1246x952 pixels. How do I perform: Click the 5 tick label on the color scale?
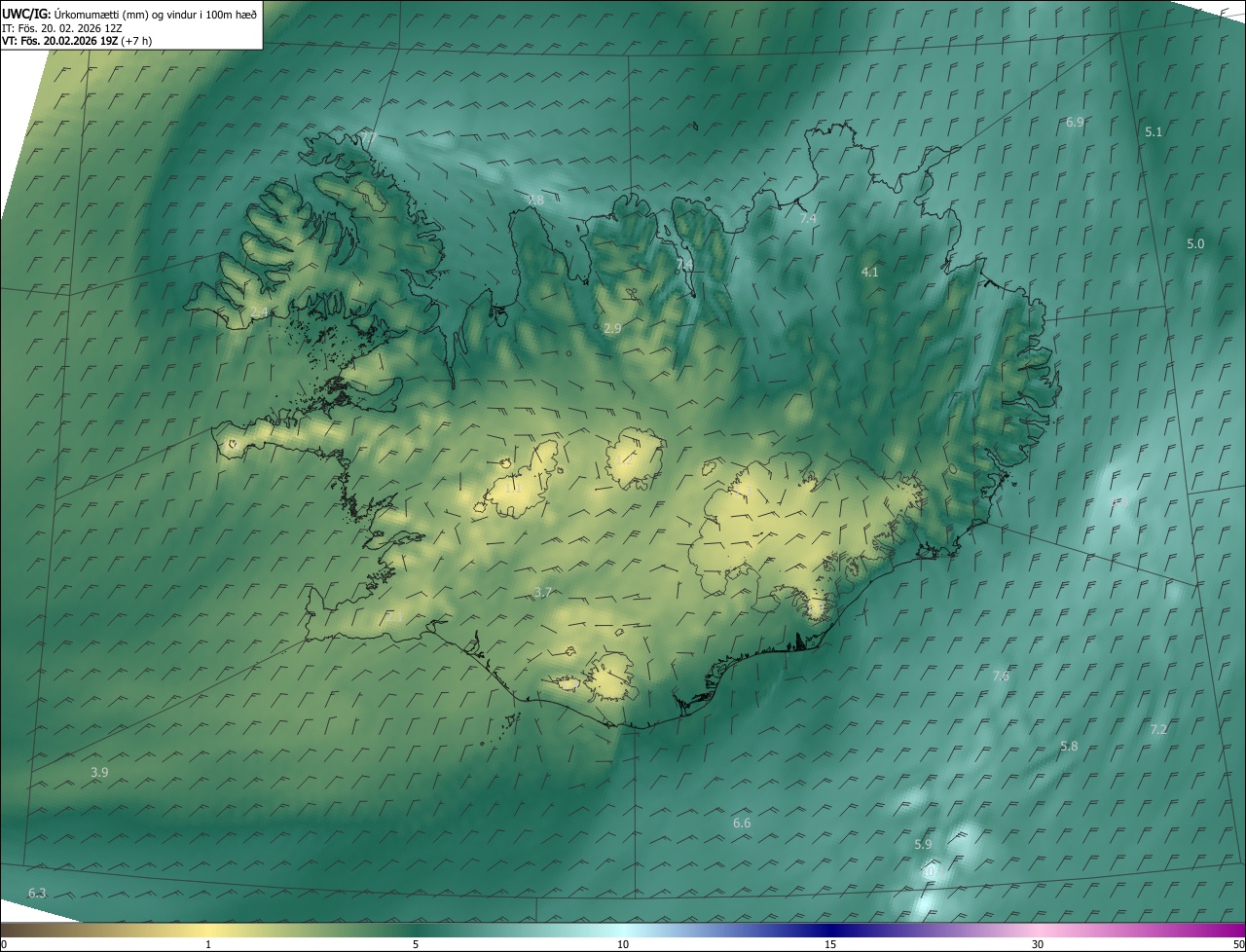point(416,944)
